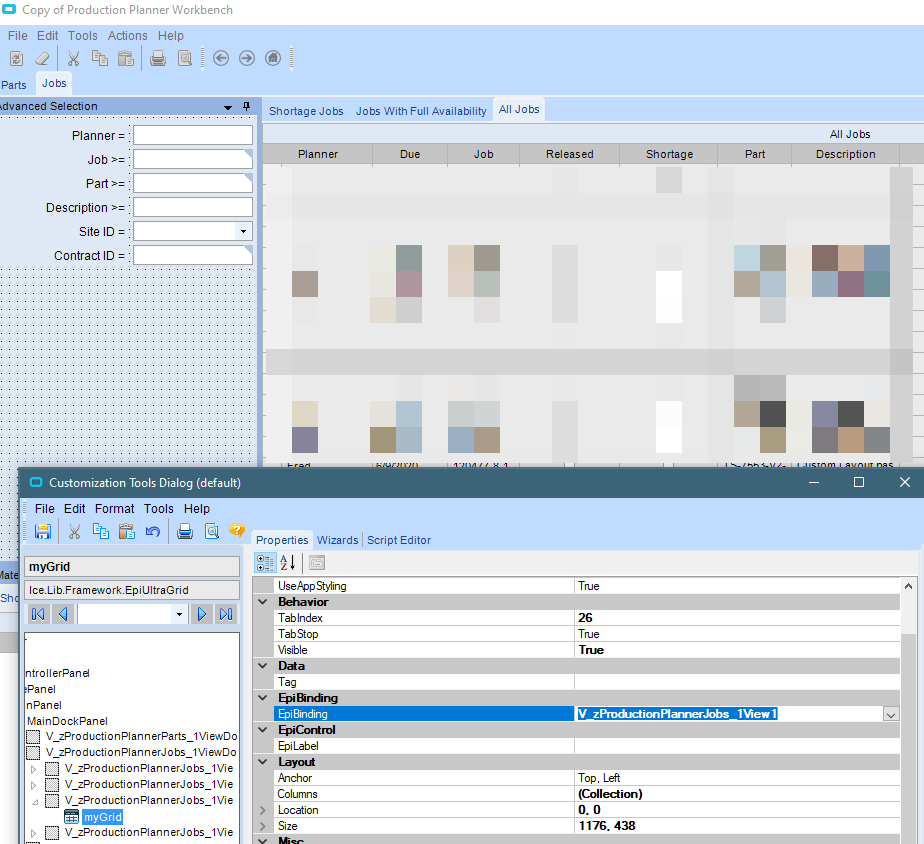Viewport: 924px width, 844px height.
Task: Collapse the Behavior property category
Action: point(263,602)
